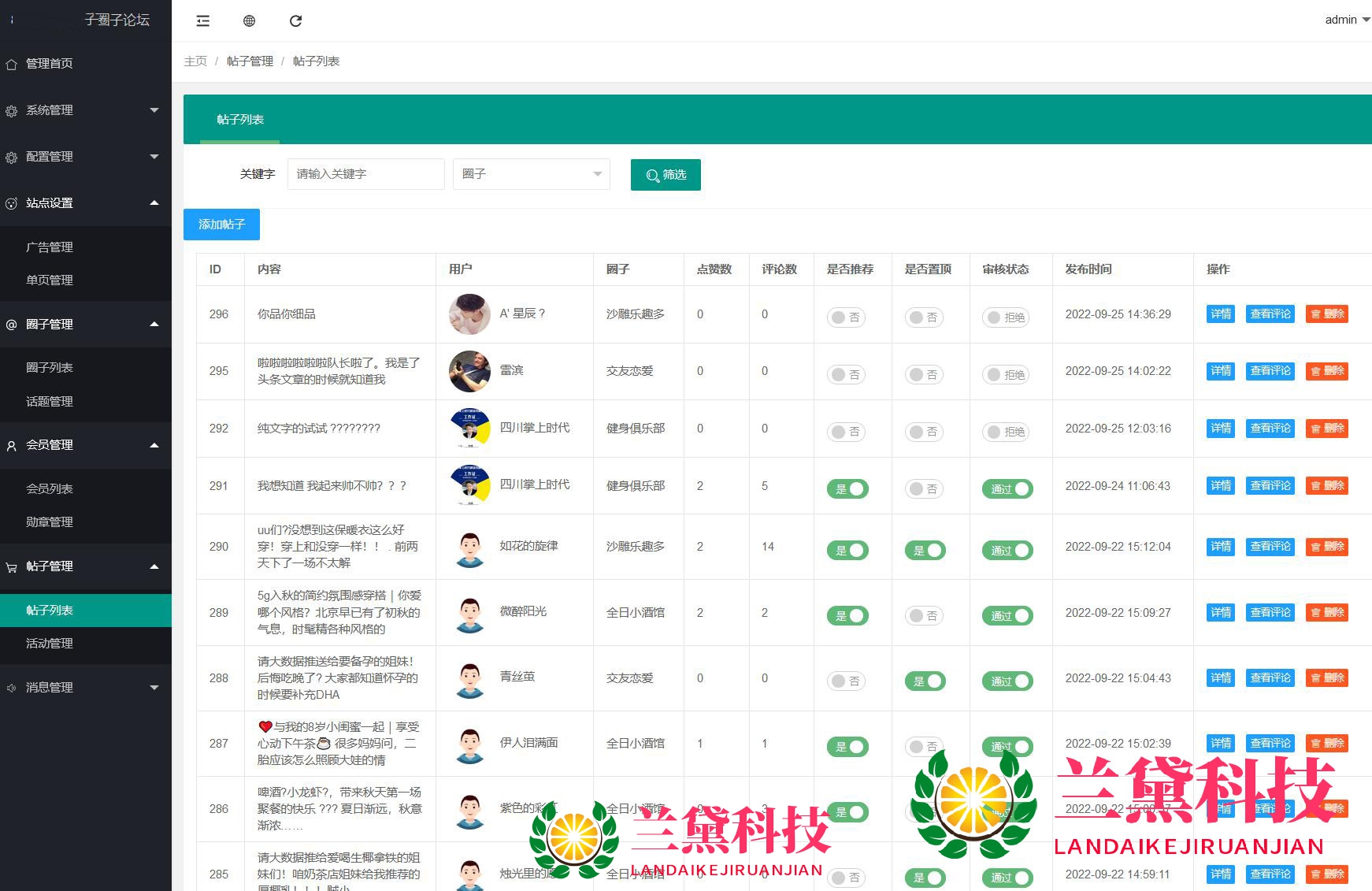Turn off 是否置顶 for post 290
This screenshot has height=891, width=1372.
925,551
